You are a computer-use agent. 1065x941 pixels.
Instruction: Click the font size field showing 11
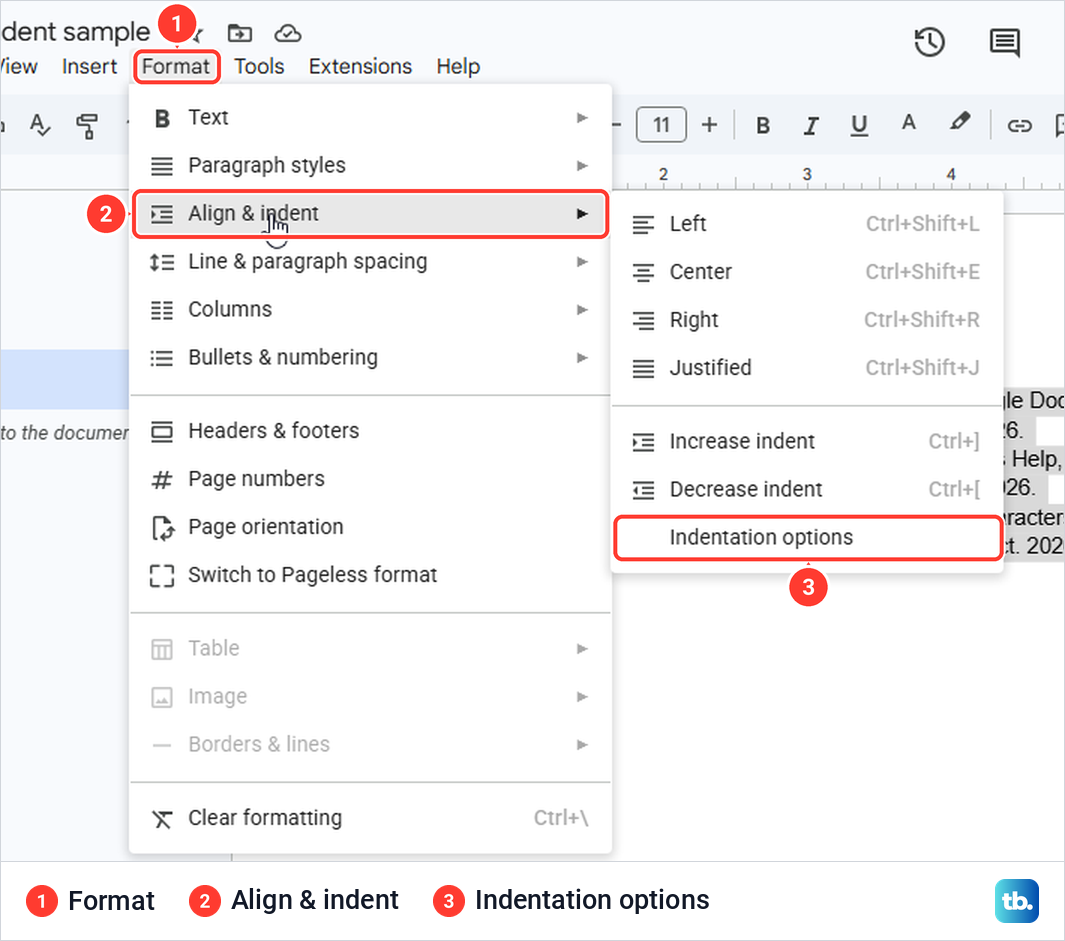(661, 124)
